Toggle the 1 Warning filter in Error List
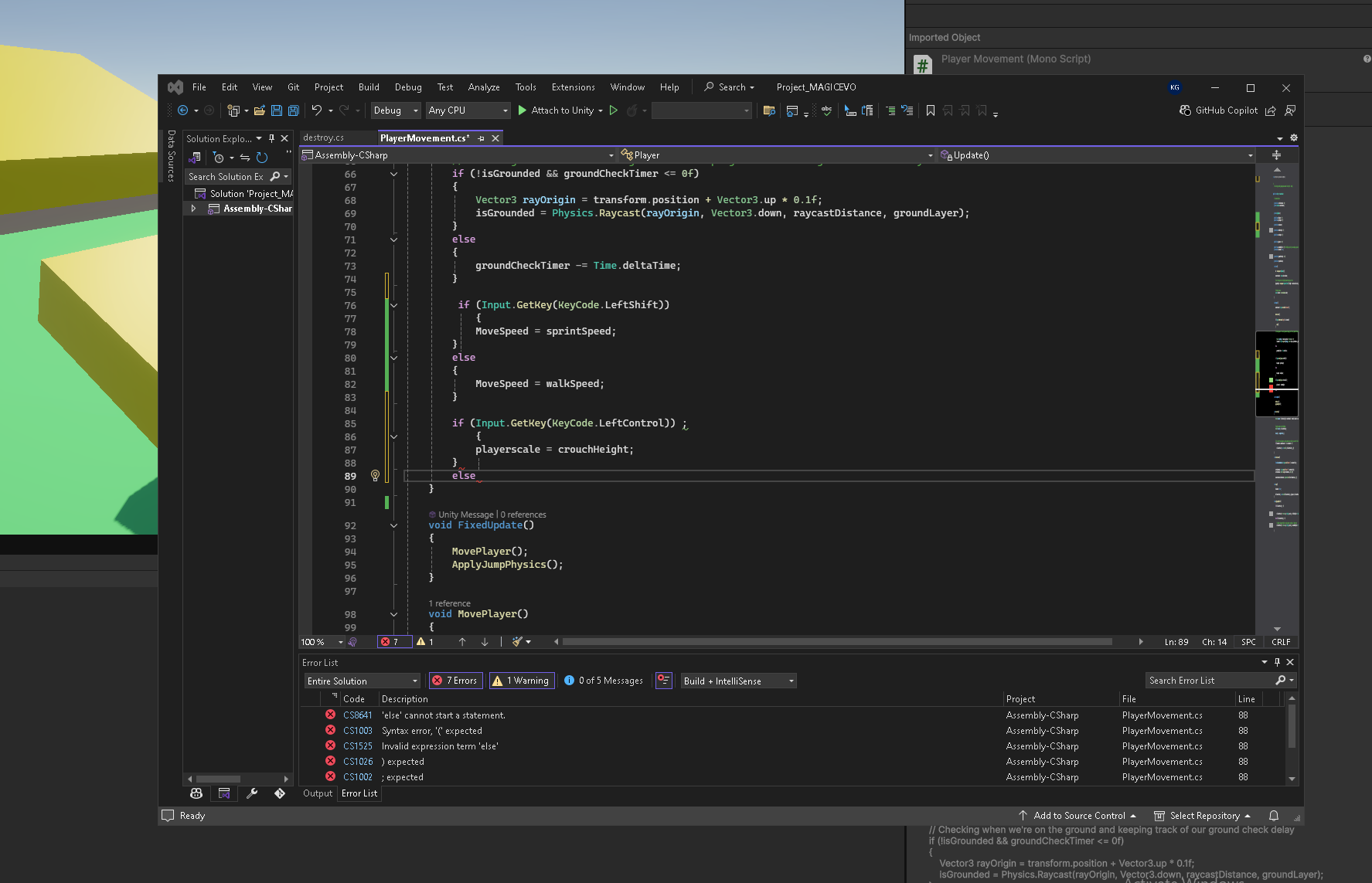The width and height of the screenshot is (1372, 883). pos(522,681)
